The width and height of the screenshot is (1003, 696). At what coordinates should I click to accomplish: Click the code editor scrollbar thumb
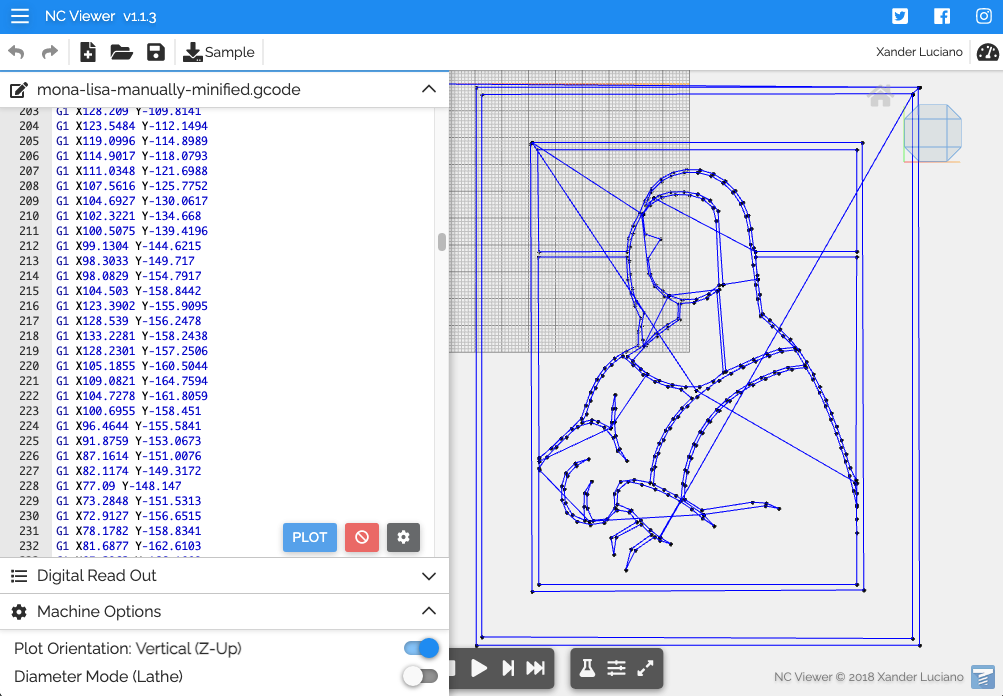[x=442, y=242]
